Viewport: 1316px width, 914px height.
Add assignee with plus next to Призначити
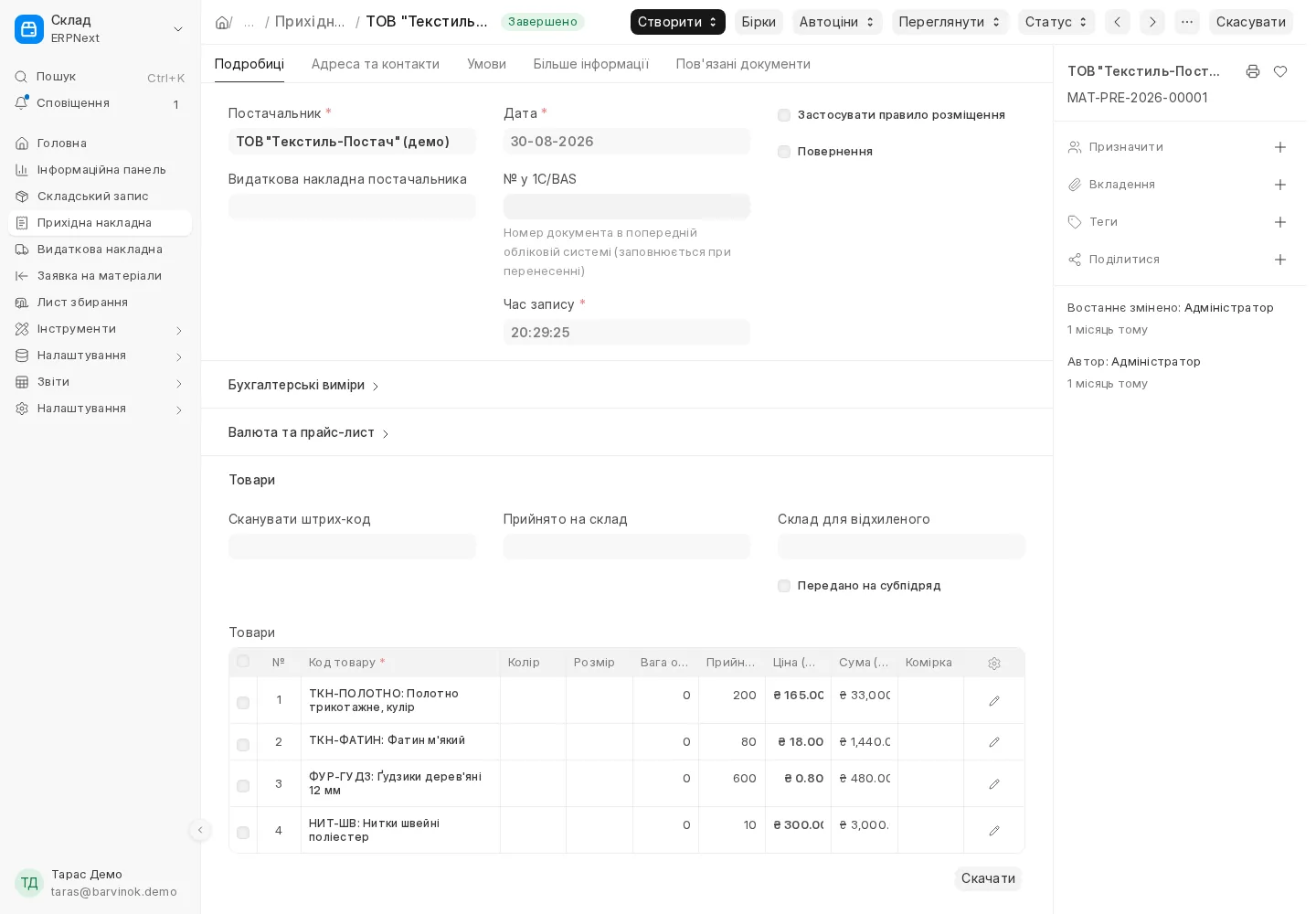point(1280,147)
